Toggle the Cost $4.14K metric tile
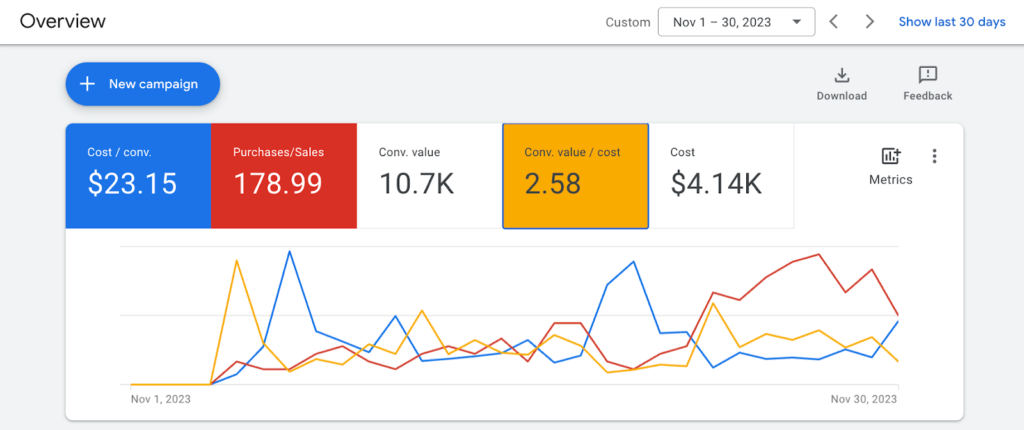The height and width of the screenshot is (430, 1024). [x=722, y=176]
